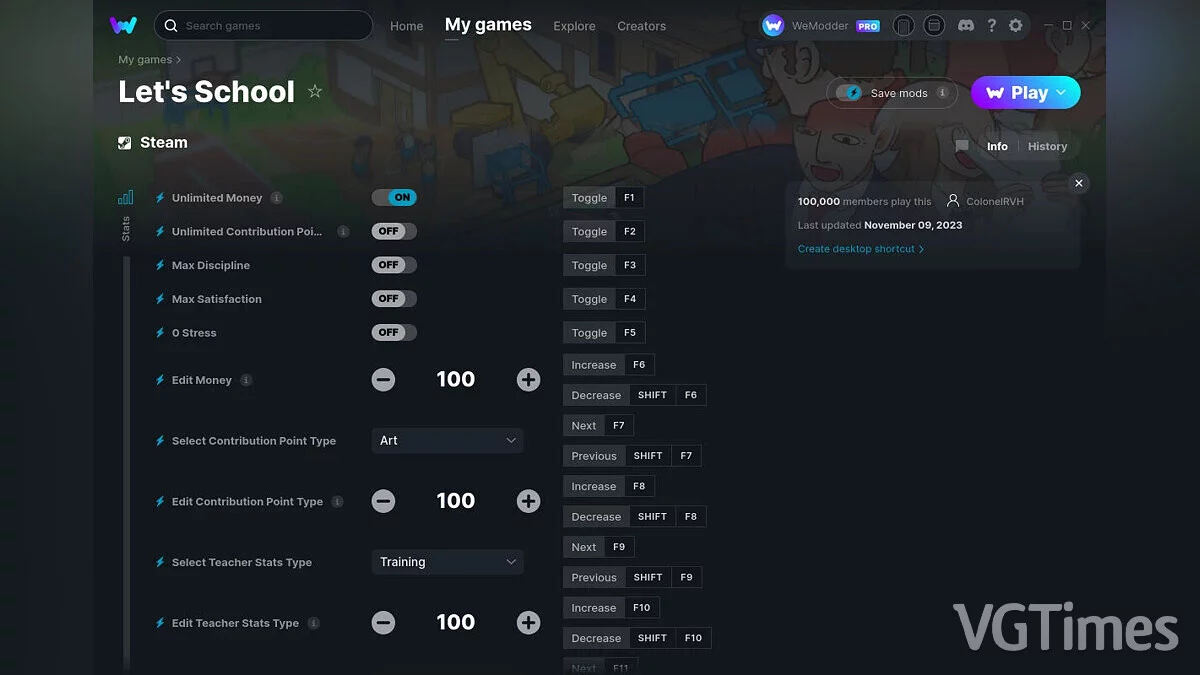Click the Increase F6 hotkey button
The width and height of the screenshot is (1200, 675).
pyautogui.click(x=608, y=365)
